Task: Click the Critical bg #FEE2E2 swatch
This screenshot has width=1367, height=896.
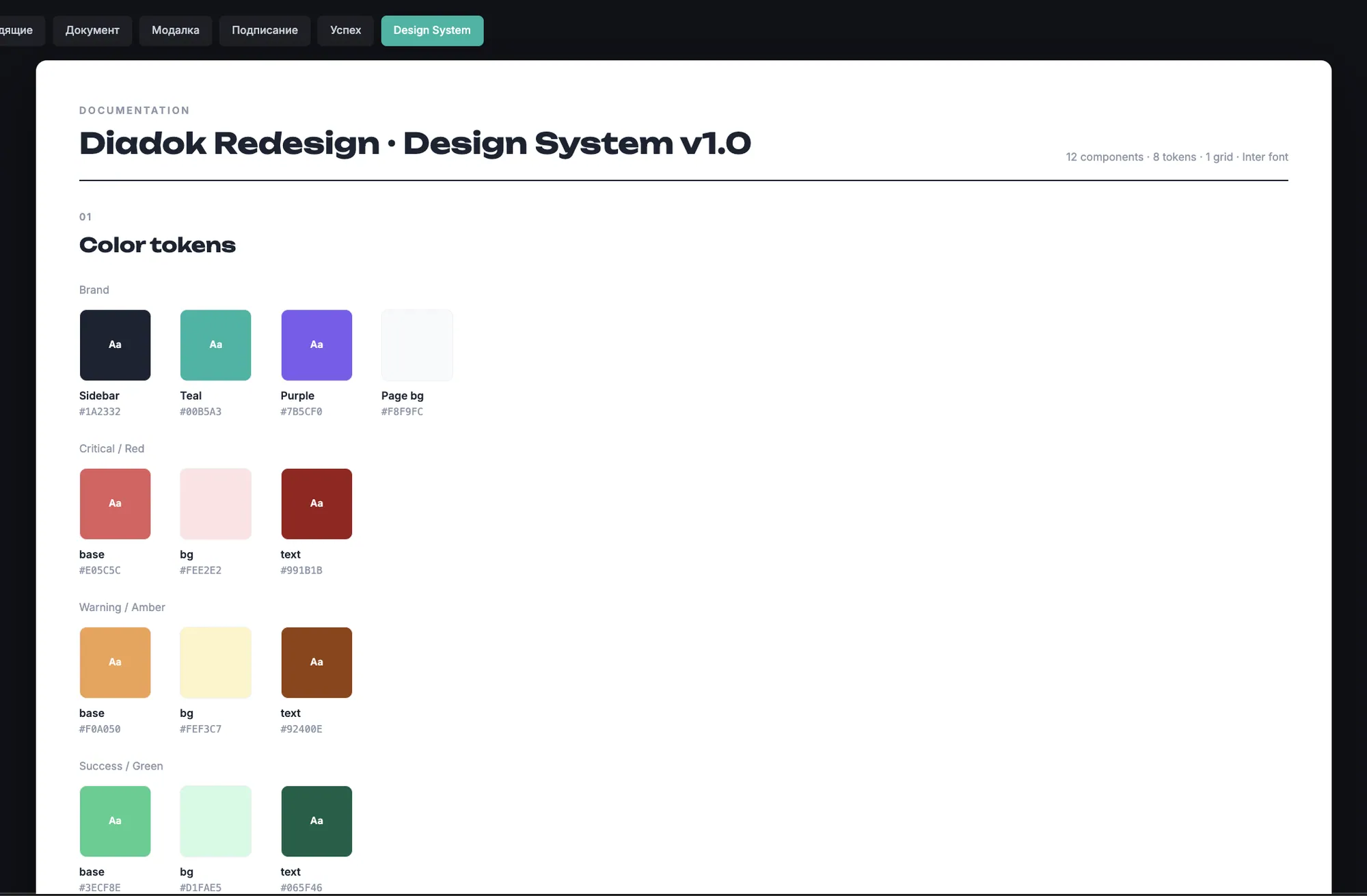Action: (x=215, y=504)
